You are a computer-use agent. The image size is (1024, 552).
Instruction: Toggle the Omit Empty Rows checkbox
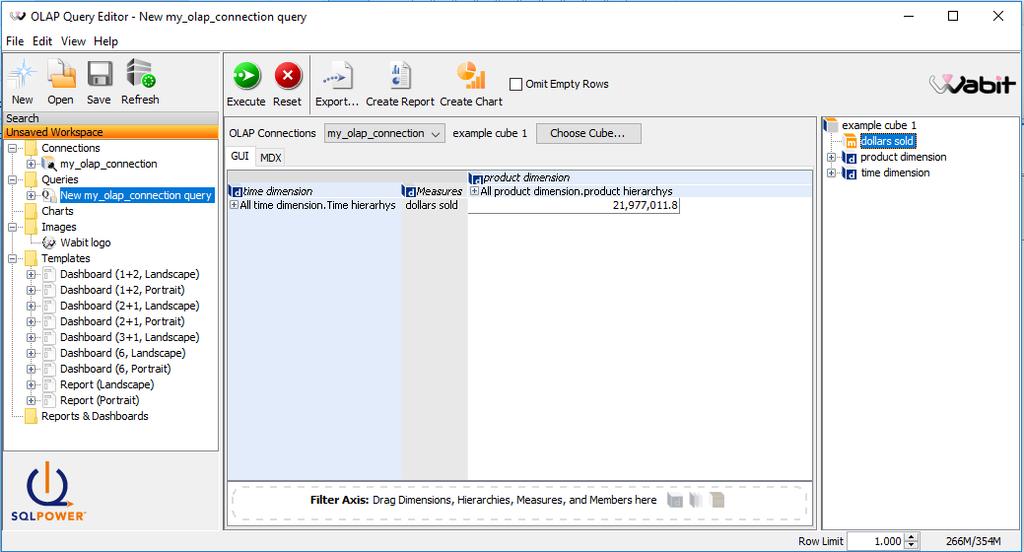pyautogui.click(x=516, y=84)
